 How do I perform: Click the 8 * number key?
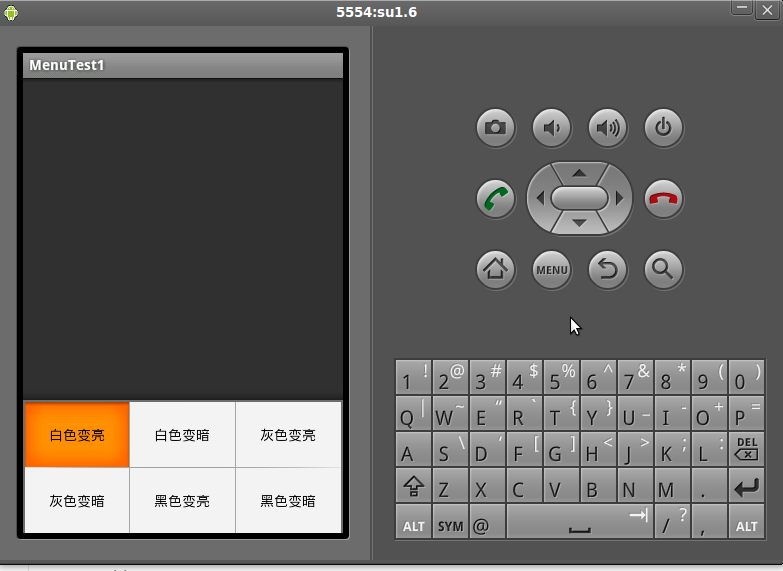(672, 377)
